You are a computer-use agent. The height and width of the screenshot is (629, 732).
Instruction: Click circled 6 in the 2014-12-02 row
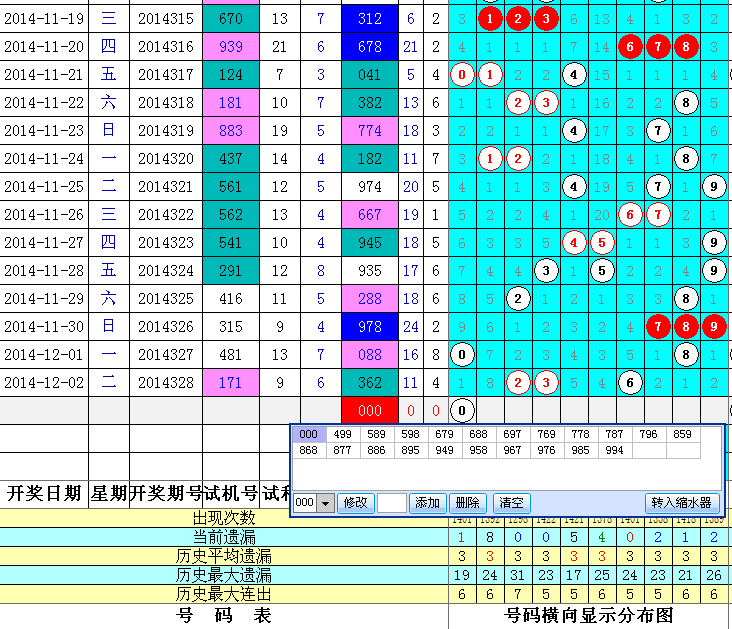click(x=629, y=382)
